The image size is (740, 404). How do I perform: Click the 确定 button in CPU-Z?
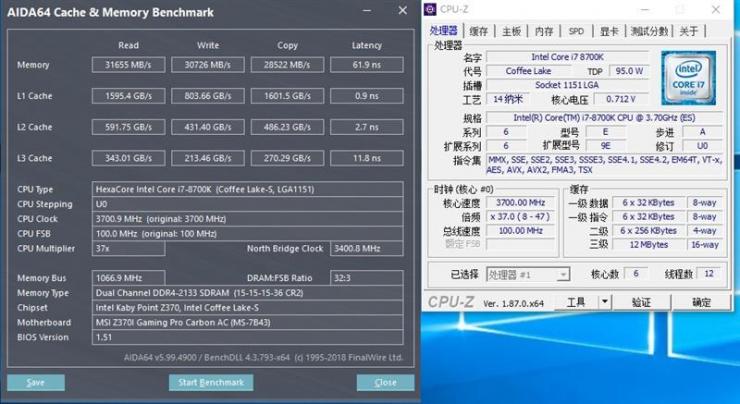(x=701, y=302)
